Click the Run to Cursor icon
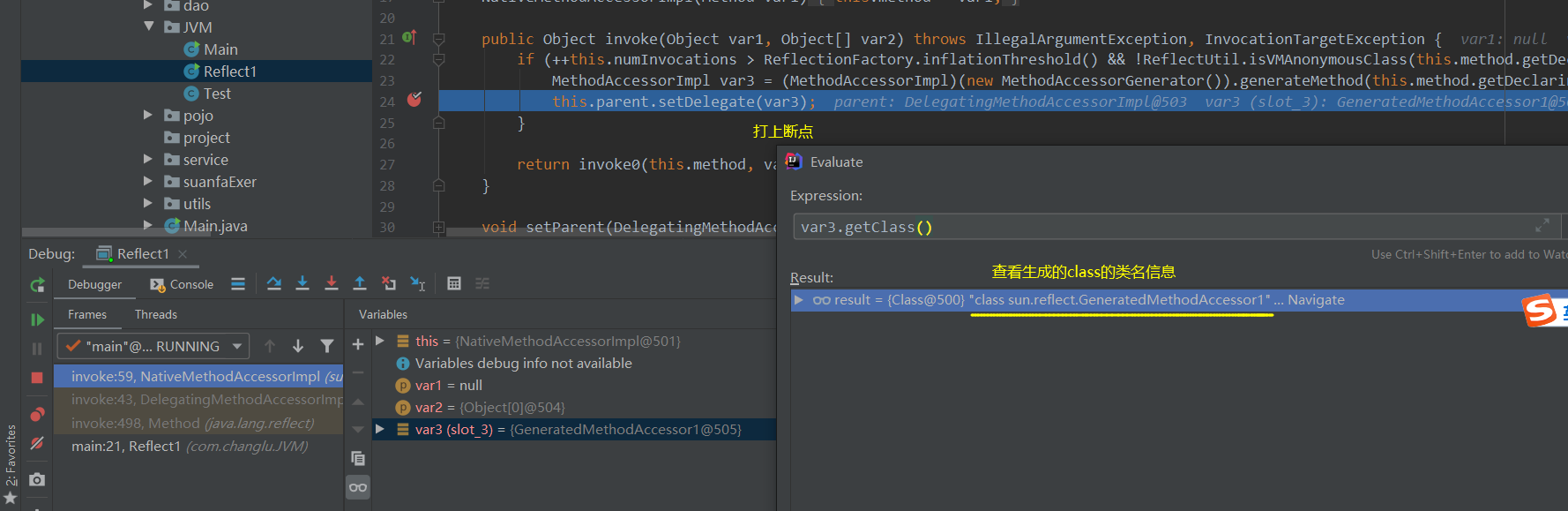 coord(418,283)
